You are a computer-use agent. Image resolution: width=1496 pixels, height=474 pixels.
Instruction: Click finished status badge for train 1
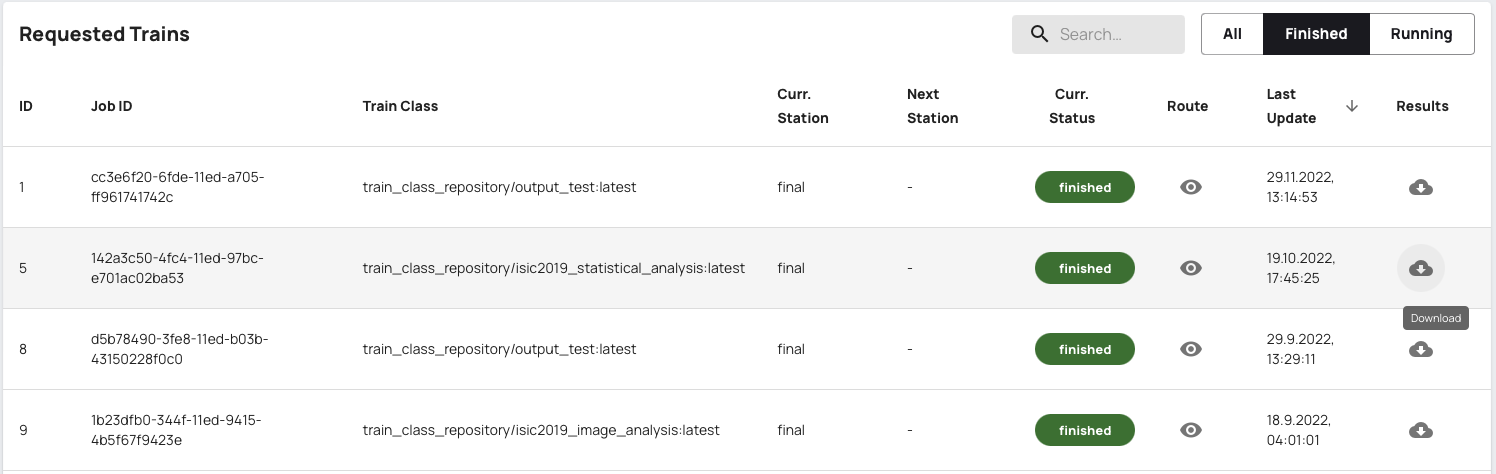[1085, 187]
